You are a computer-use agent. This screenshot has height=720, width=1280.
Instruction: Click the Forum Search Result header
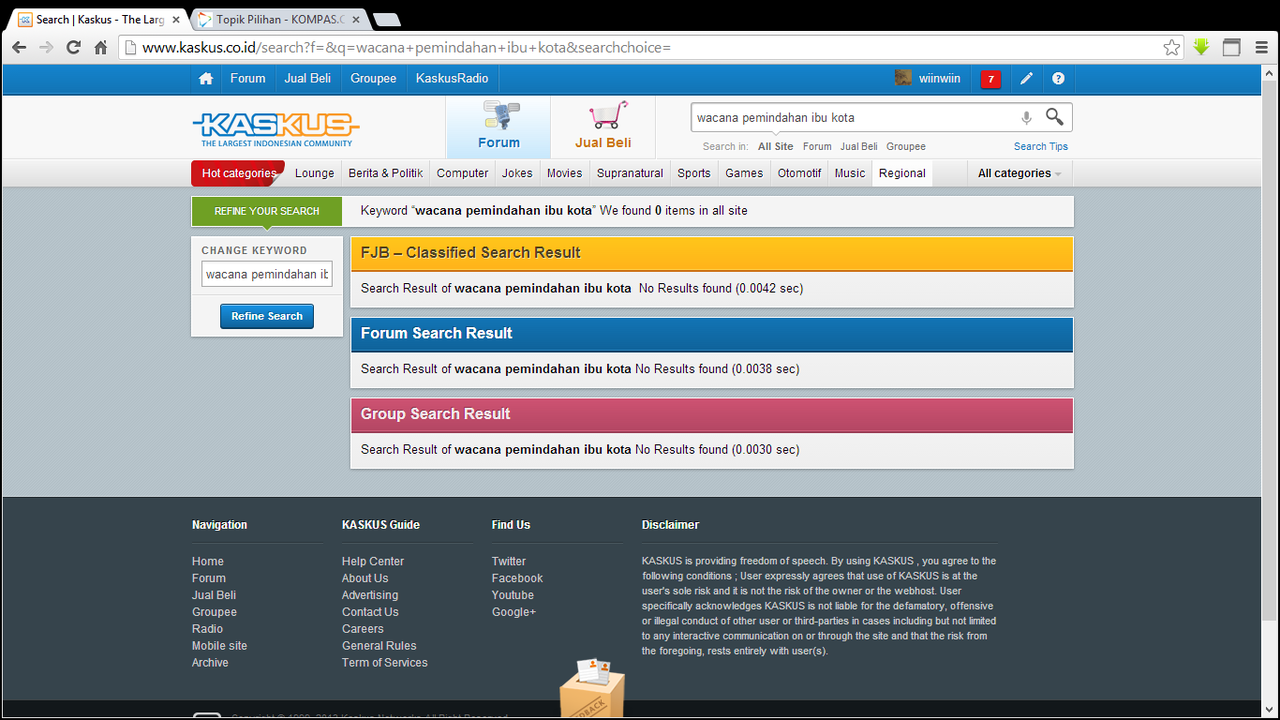[x=712, y=334]
